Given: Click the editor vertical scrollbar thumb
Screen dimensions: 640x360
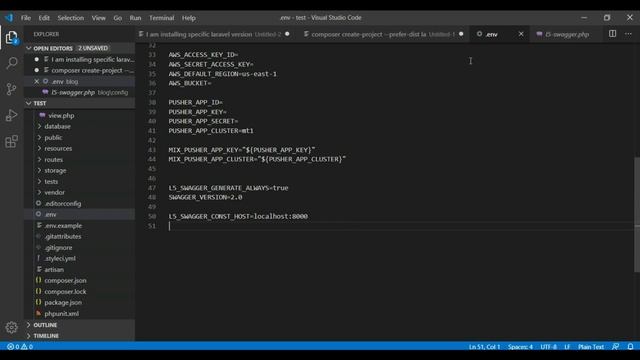Looking at the screenshot, I should click(637, 214).
